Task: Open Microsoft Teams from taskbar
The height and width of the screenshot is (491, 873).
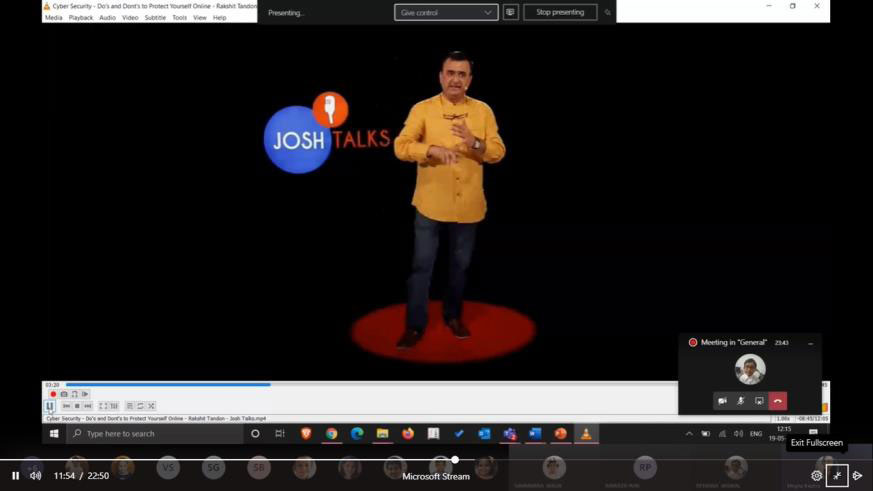Action: tap(510, 434)
